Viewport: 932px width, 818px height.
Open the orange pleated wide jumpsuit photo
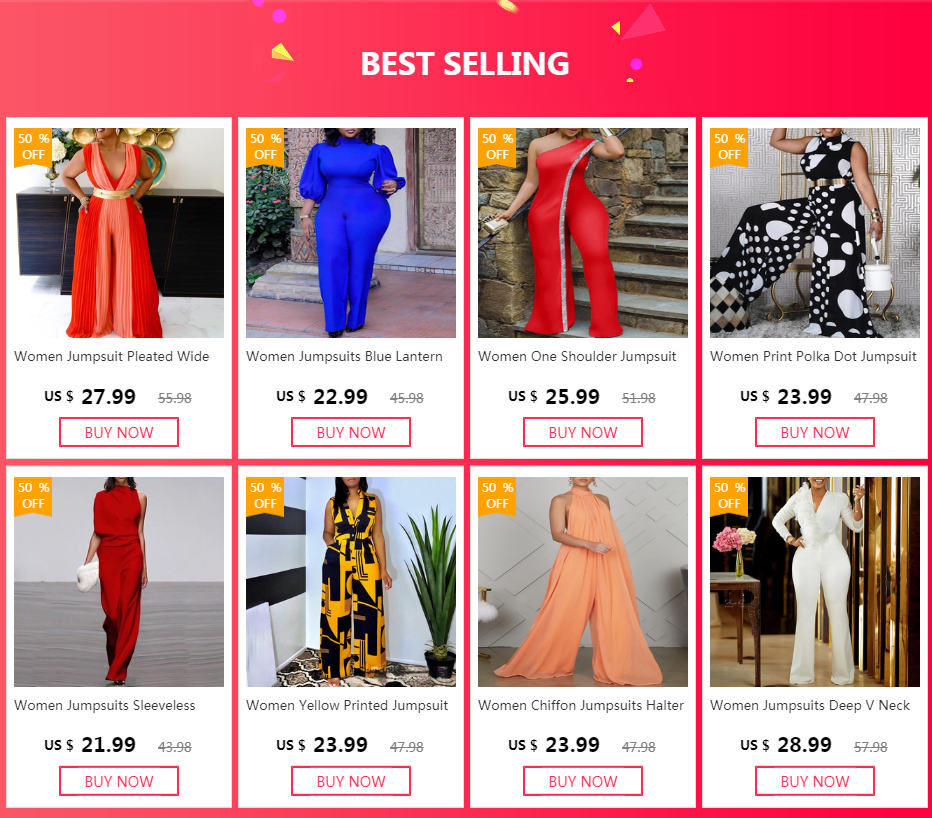click(119, 233)
